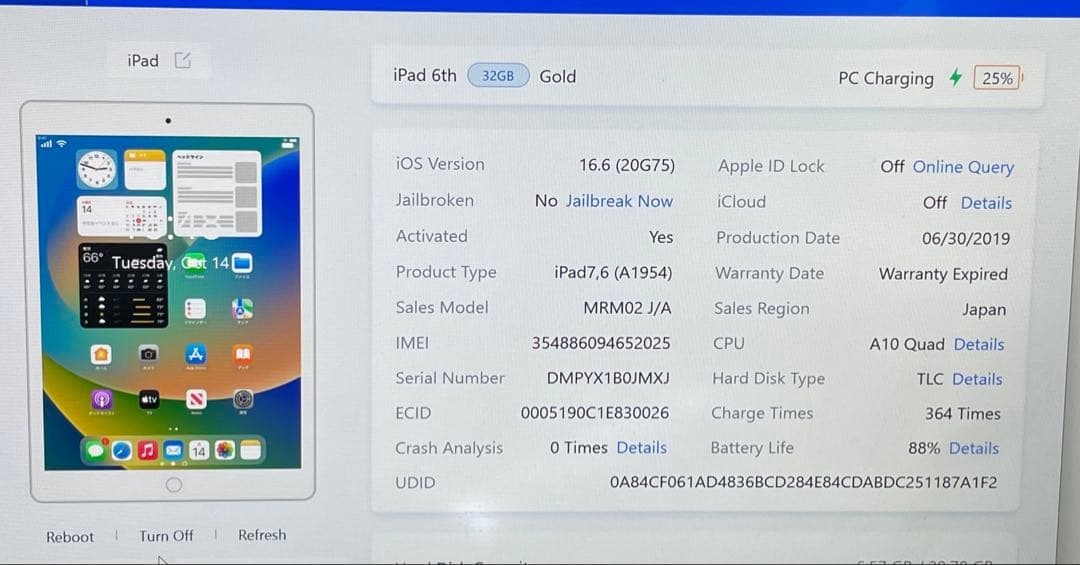Click the Mail icon in preview dock
This screenshot has width=1080, height=565.
(x=174, y=451)
